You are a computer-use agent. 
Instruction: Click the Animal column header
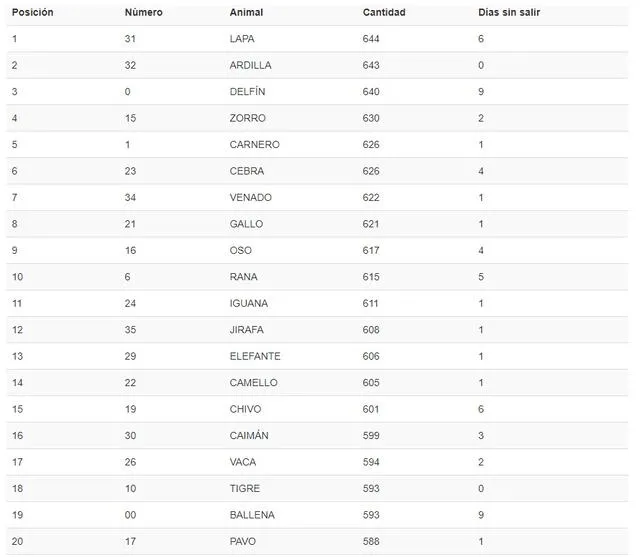pyautogui.click(x=246, y=13)
